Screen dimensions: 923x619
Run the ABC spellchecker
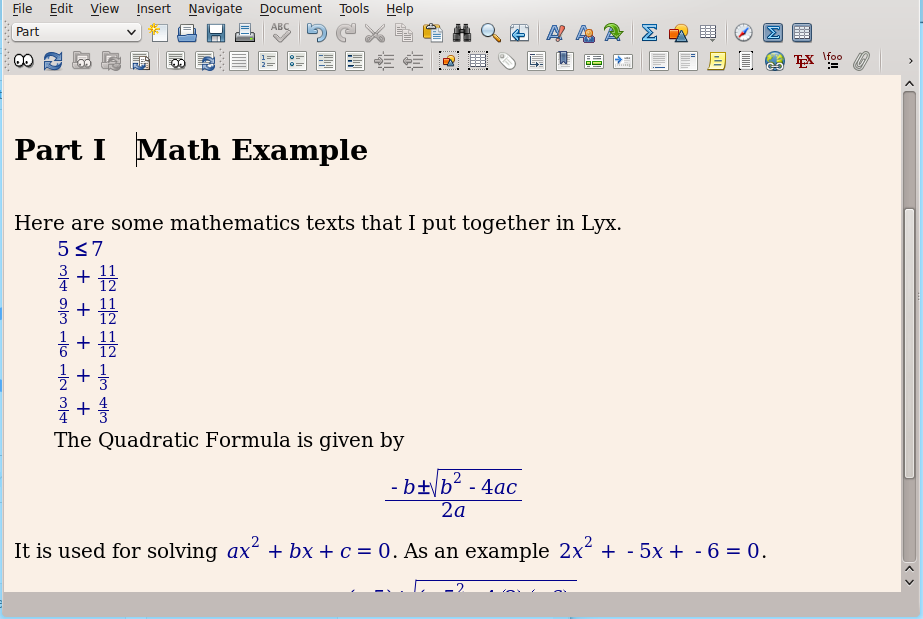(280, 32)
